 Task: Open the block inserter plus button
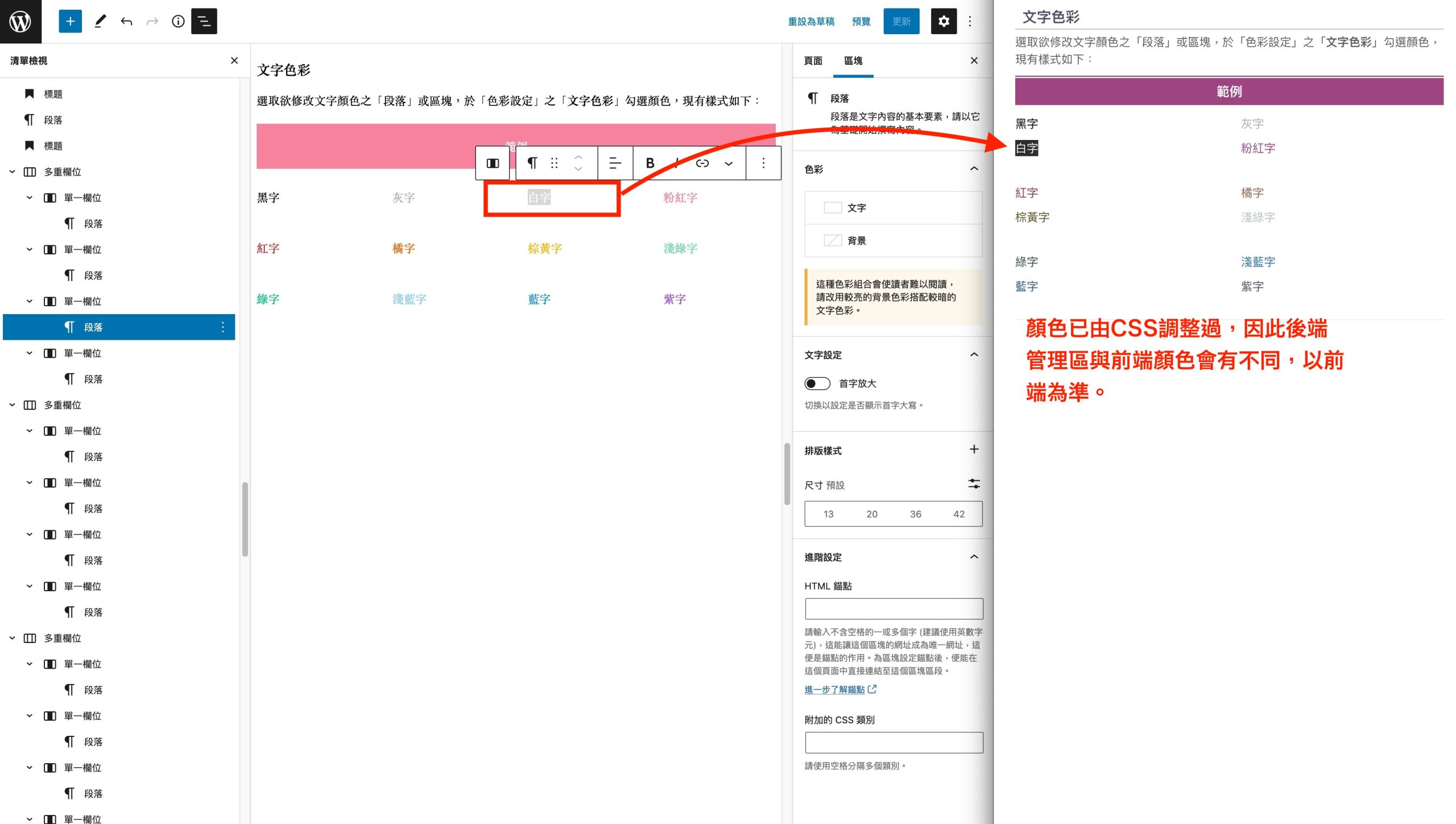70,22
